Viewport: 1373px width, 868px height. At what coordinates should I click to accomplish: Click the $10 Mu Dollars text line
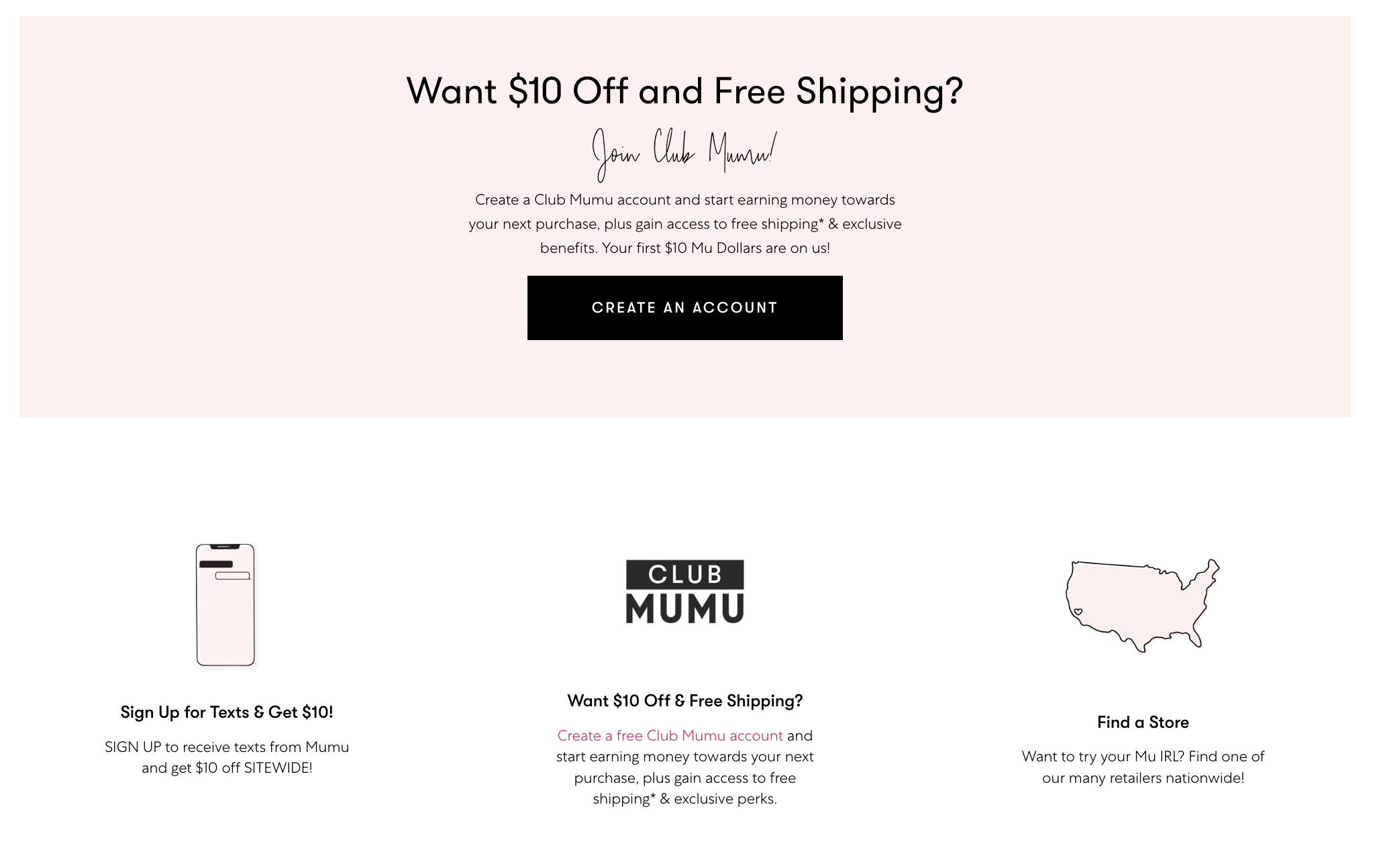point(685,247)
